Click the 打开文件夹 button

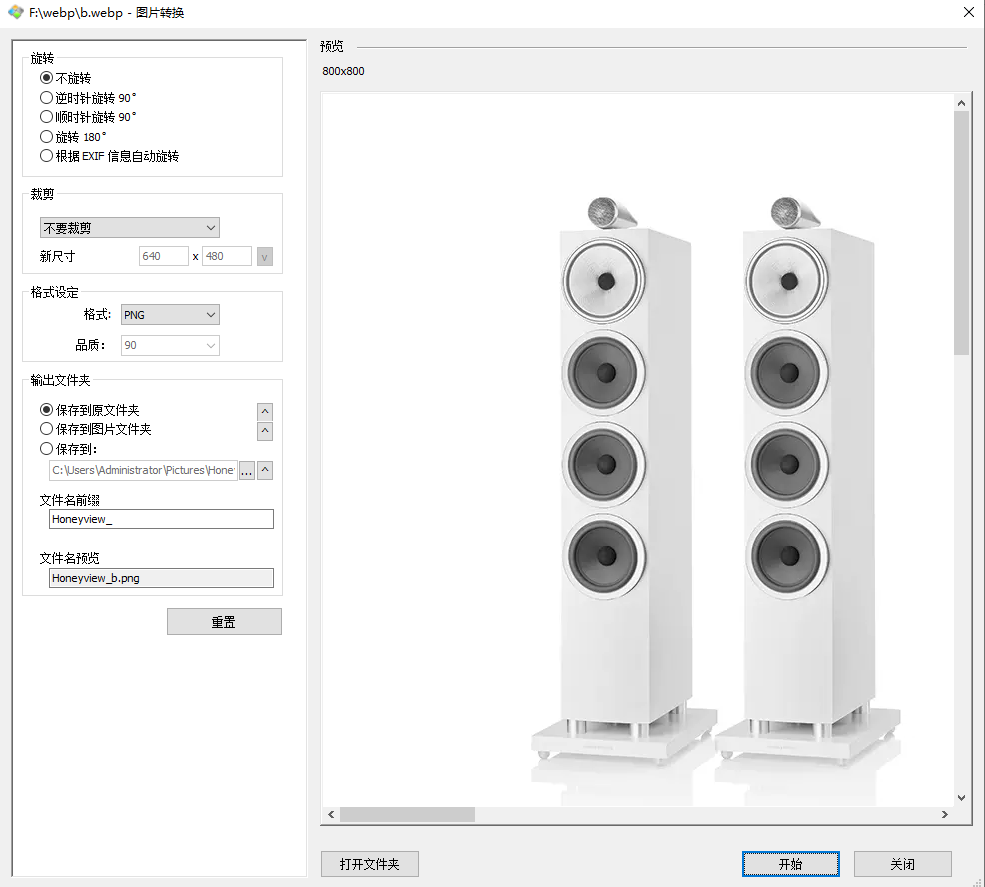click(x=369, y=864)
